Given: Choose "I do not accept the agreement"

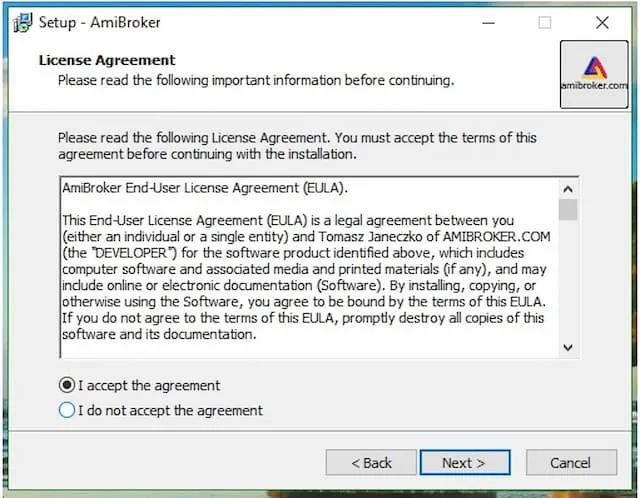Looking at the screenshot, I should (67, 410).
